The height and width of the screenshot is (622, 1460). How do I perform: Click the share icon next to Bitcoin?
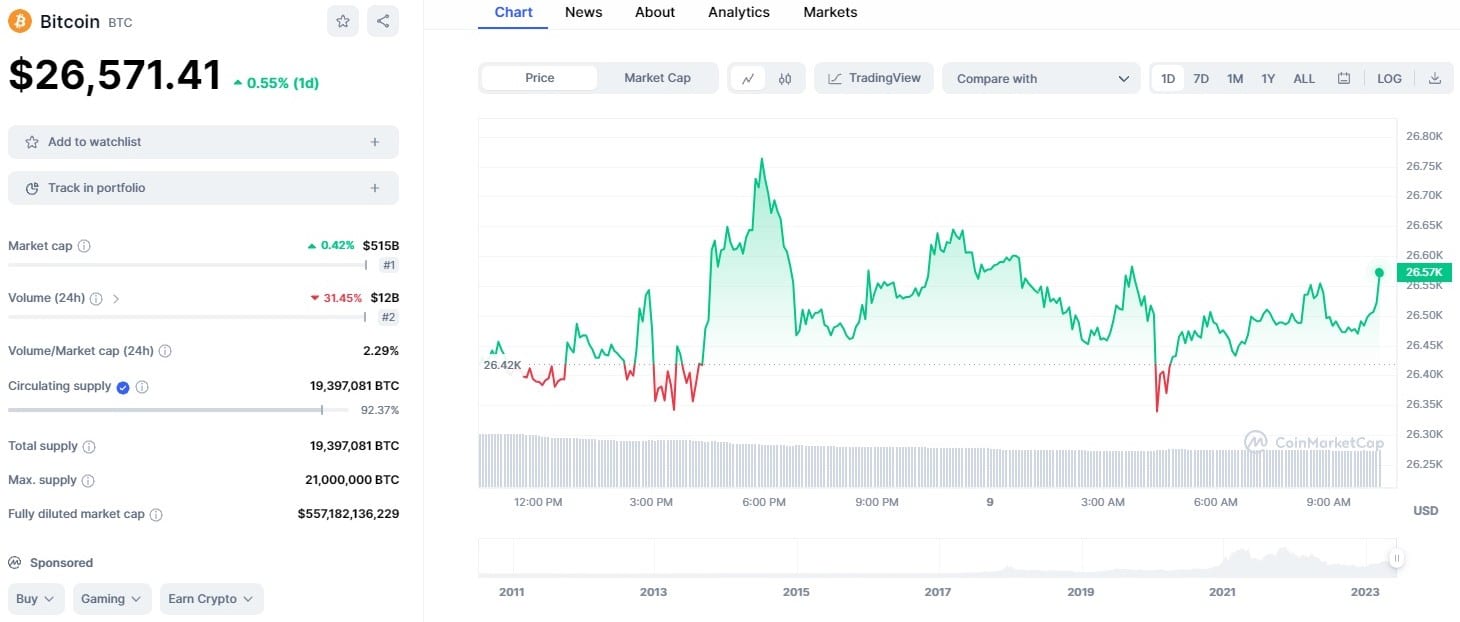383,21
